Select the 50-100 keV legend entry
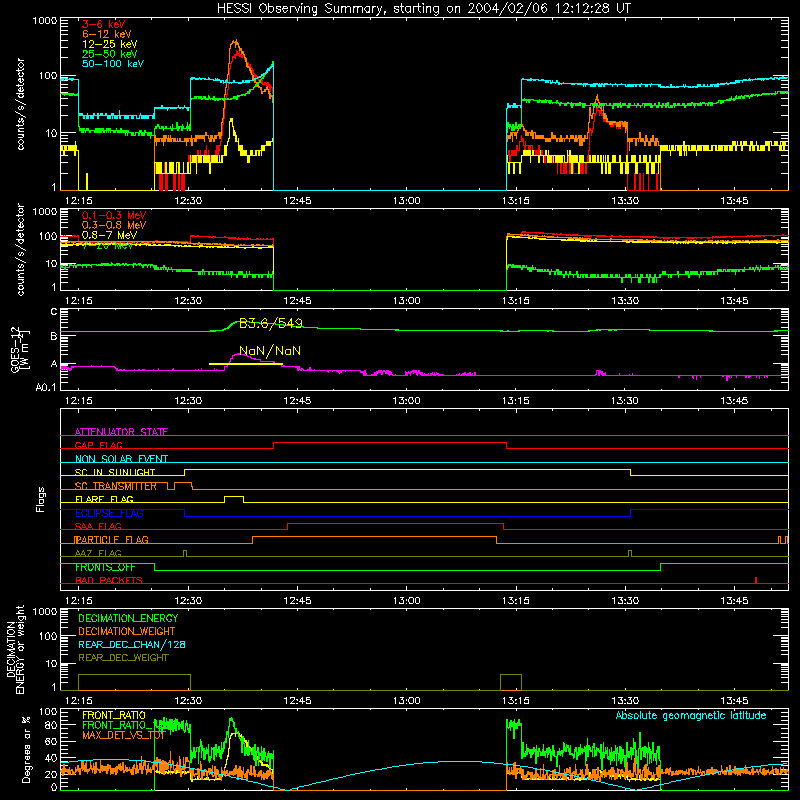The height and width of the screenshot is (800, 800). 112,64
